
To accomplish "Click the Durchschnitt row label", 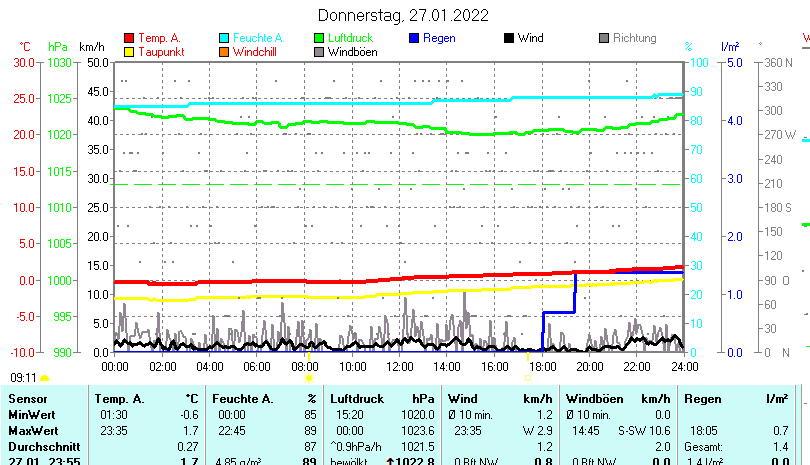I will [x=40, y=446].
